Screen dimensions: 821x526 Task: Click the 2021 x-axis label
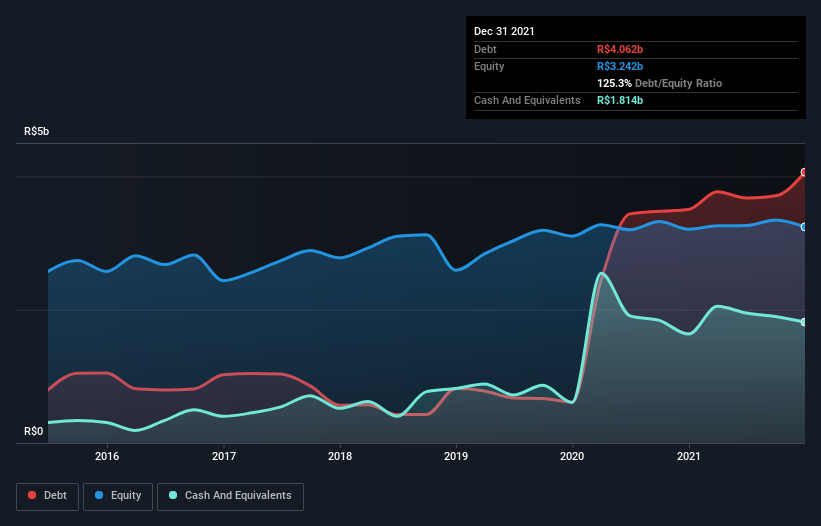click(x=689, y=456)
